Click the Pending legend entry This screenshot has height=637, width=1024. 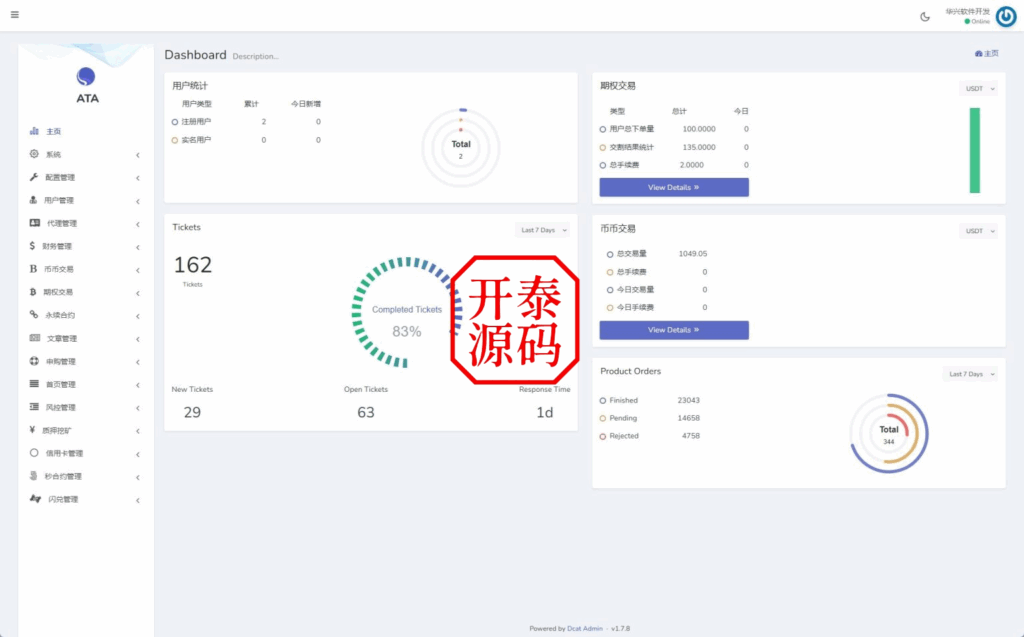[x=618, y=417]
